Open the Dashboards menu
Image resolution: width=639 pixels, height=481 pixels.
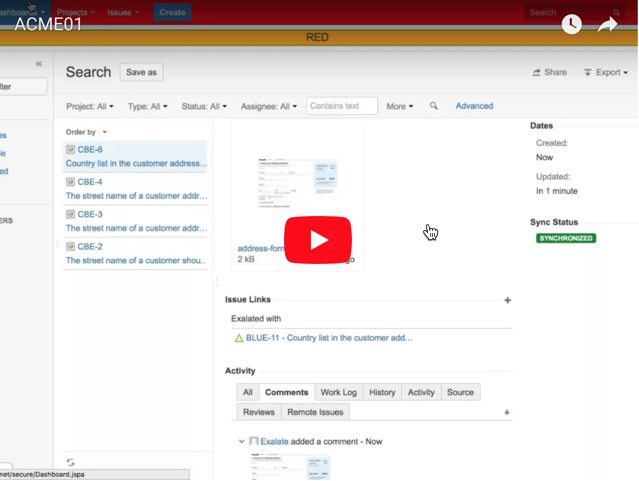(x=22, y=12)
